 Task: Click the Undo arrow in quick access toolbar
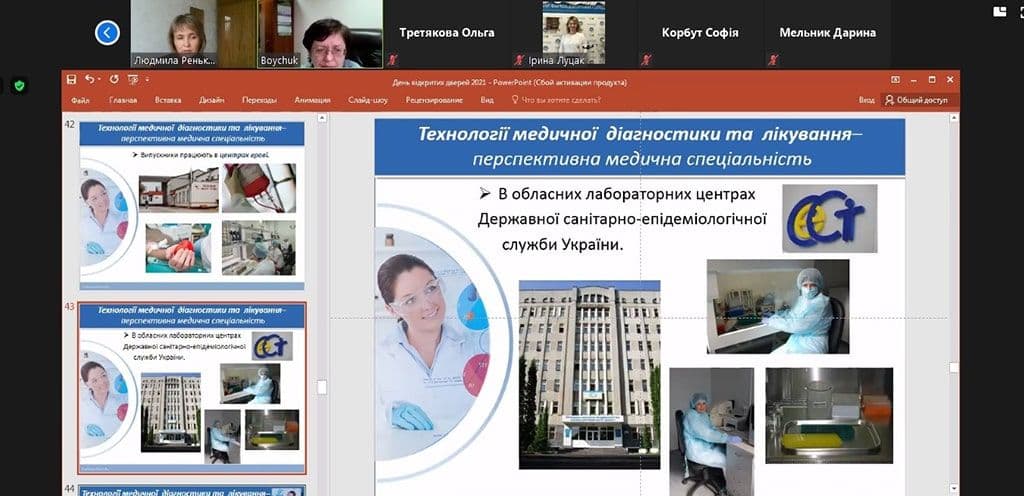pyautogui.click(x=88, y=79)
